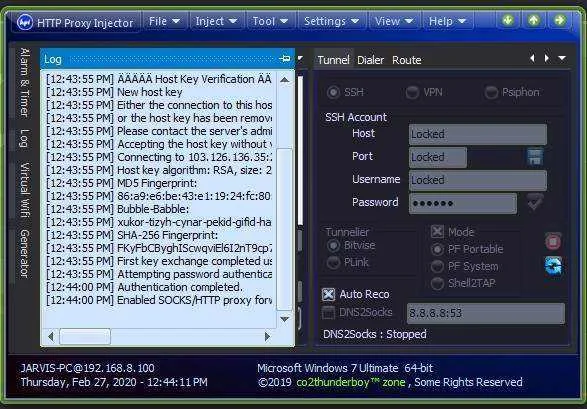Click the 'SHA-256 Fingerprint:' log line

pos(132,235)
